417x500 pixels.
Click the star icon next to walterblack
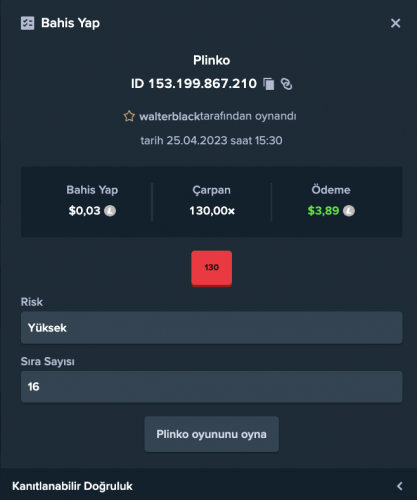[129, 116]
